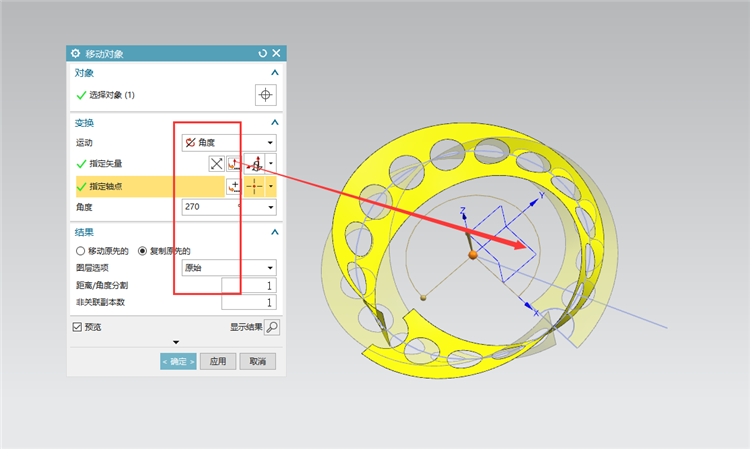Open the point type dropdown arrow

click(271, 186)
